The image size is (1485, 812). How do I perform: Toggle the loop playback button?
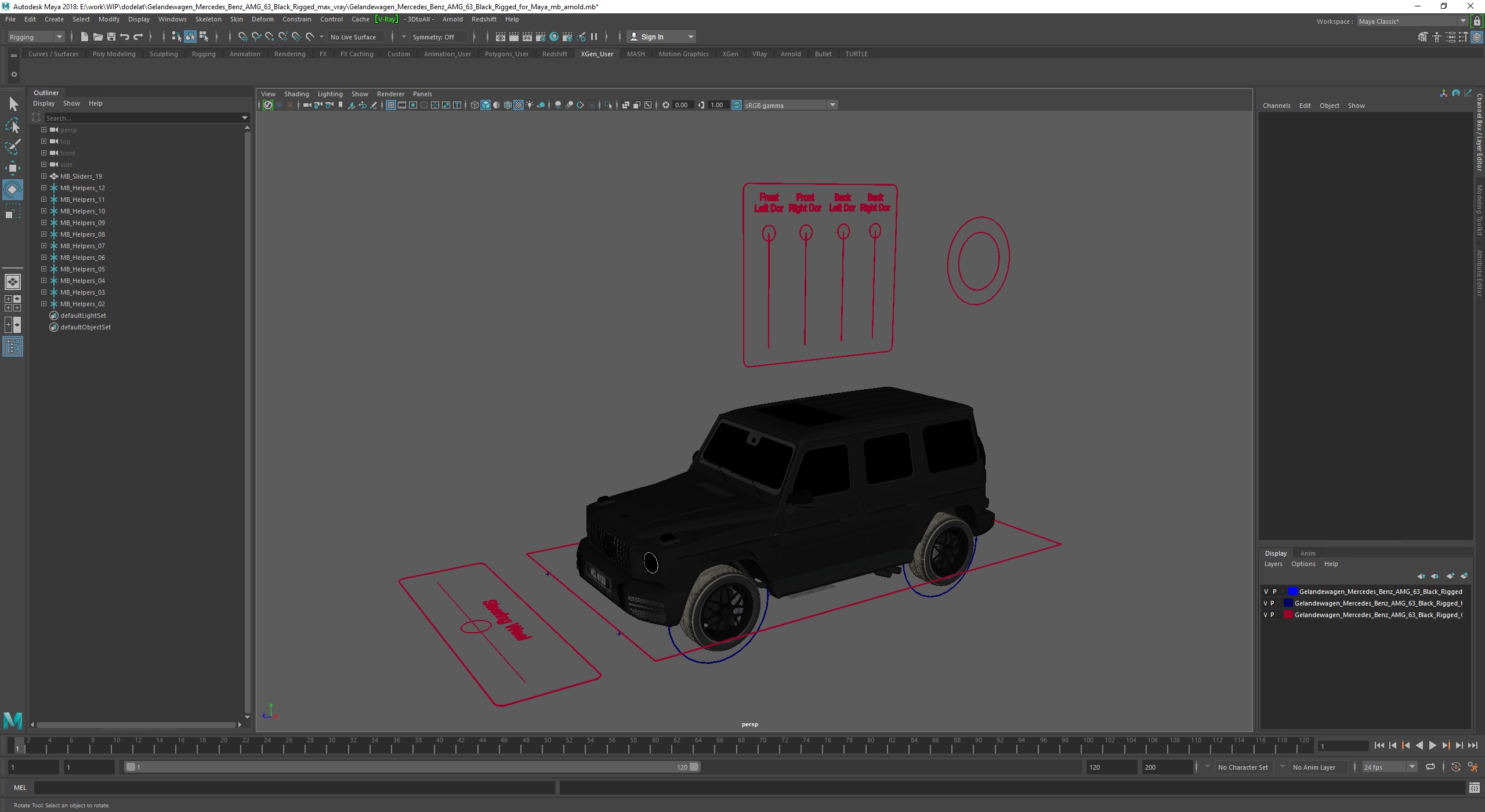coord(1430,767)
